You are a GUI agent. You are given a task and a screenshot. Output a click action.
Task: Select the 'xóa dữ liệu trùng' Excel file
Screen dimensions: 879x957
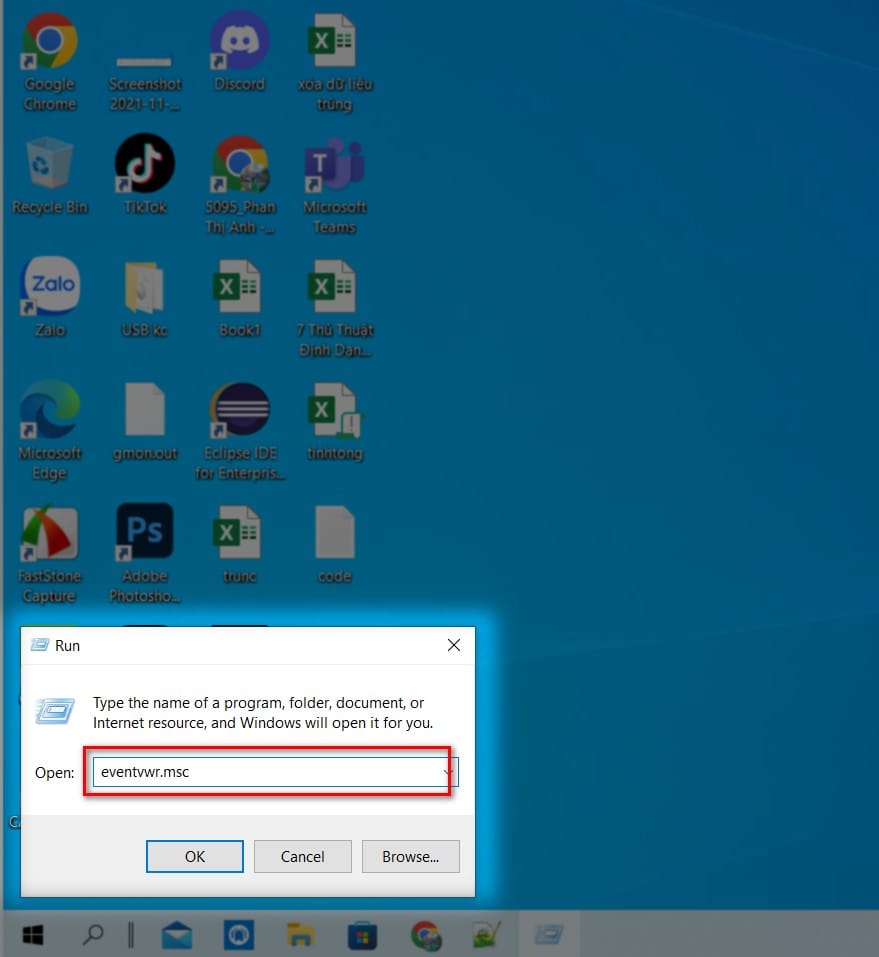click(335, 62)
